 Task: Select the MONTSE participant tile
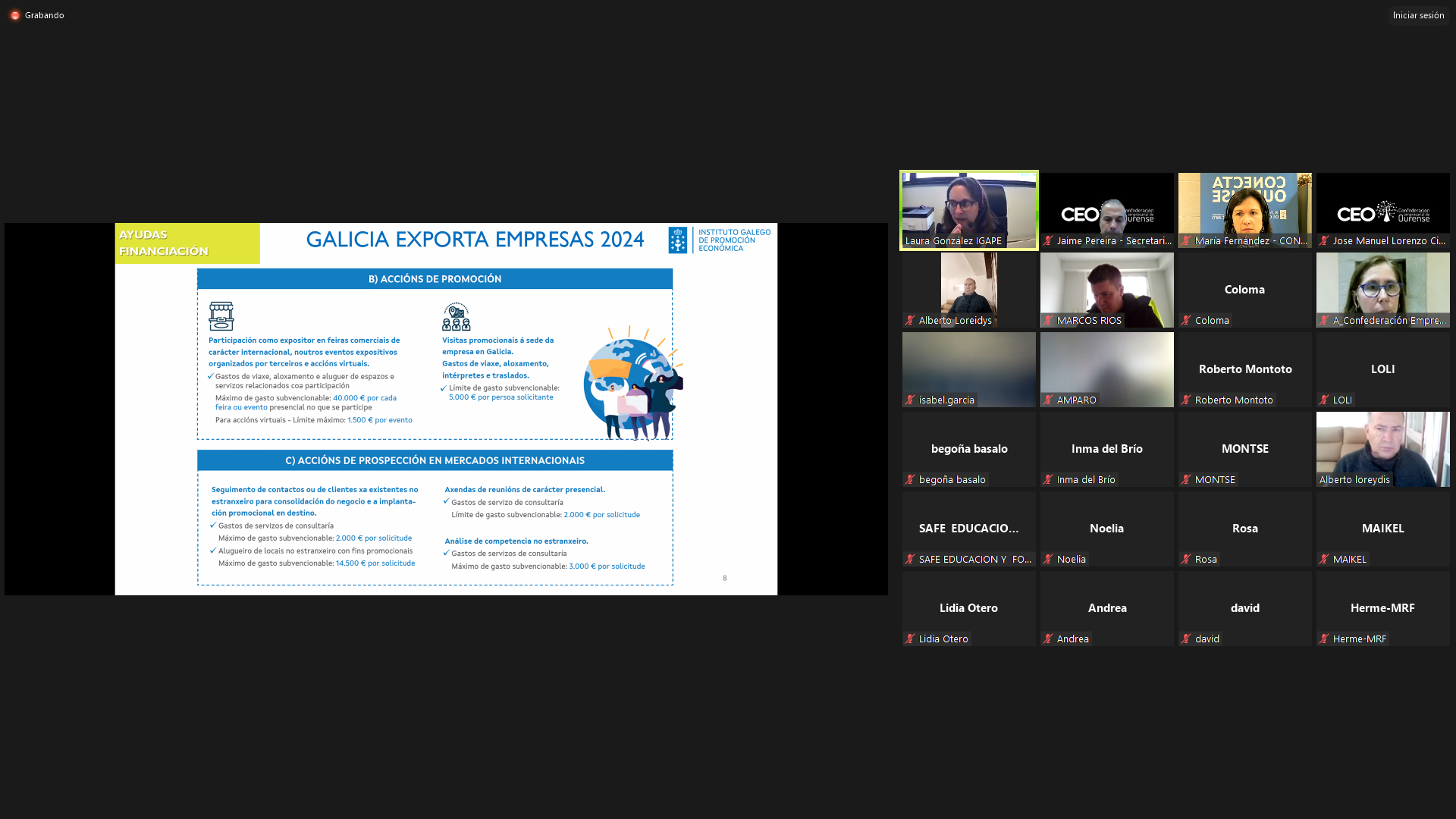(x=1244, y=449)
